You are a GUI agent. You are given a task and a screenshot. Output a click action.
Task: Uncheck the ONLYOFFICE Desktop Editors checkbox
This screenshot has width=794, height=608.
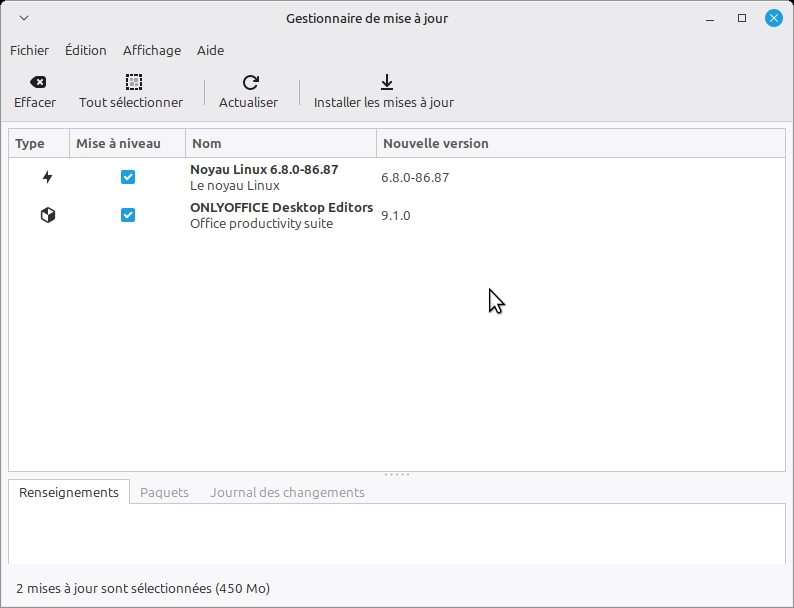[128, 215]
